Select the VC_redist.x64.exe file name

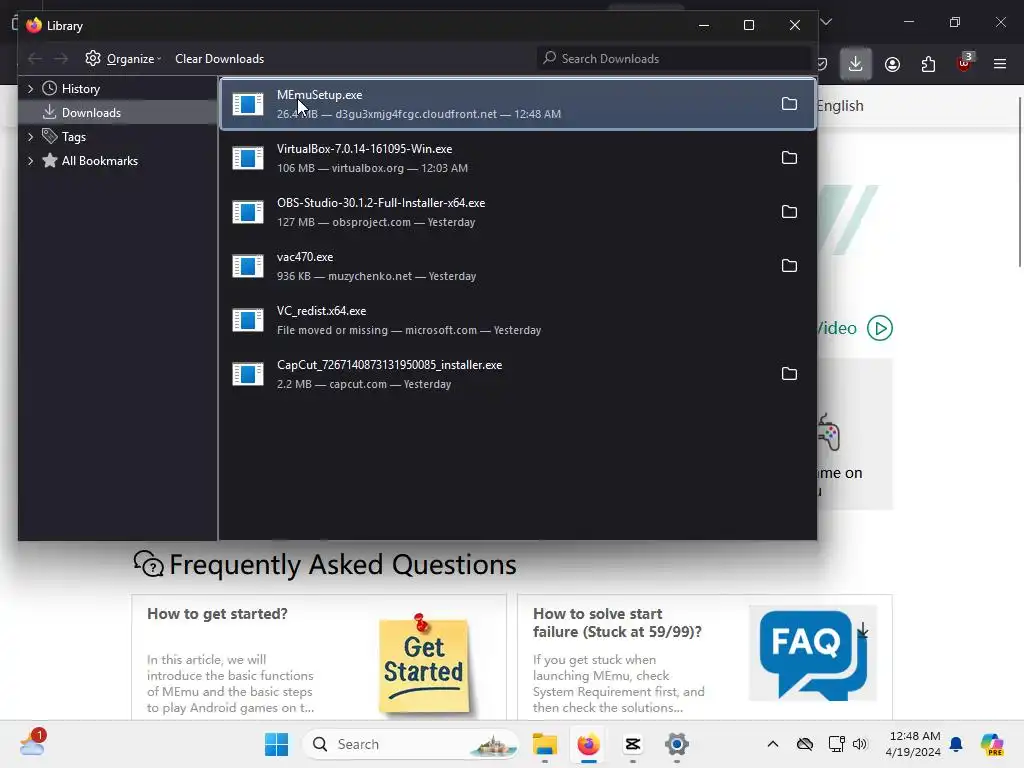(x=321, y=311)
